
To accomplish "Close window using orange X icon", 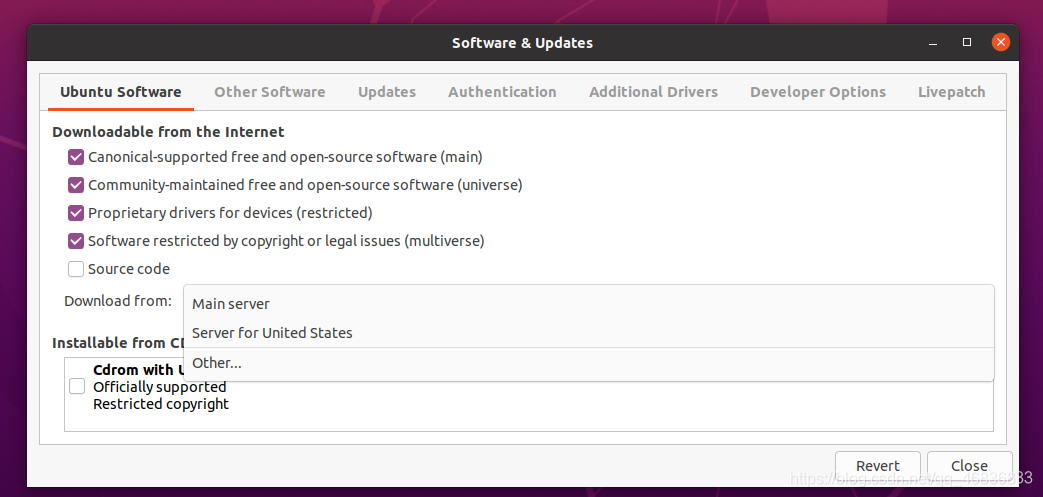I will coord(1000,43).
